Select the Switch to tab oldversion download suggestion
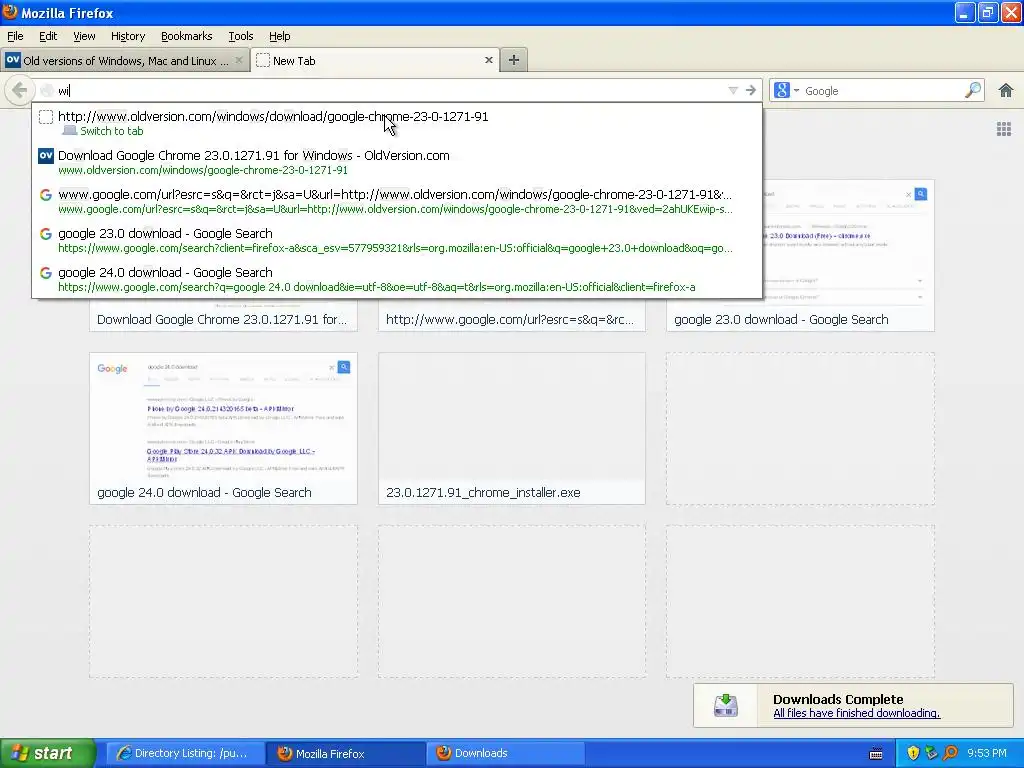Screen dimensions: 1024x768 pyautogui.click(x=396, y=123)
